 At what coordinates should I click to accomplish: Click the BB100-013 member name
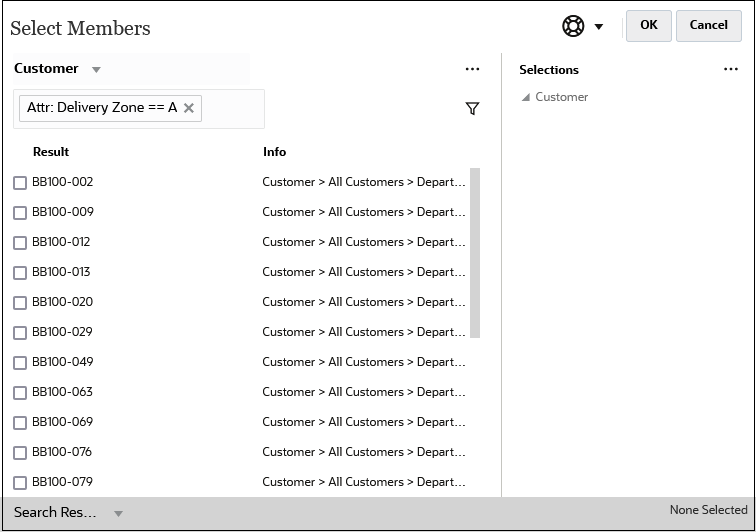click(x=61, y=272)
